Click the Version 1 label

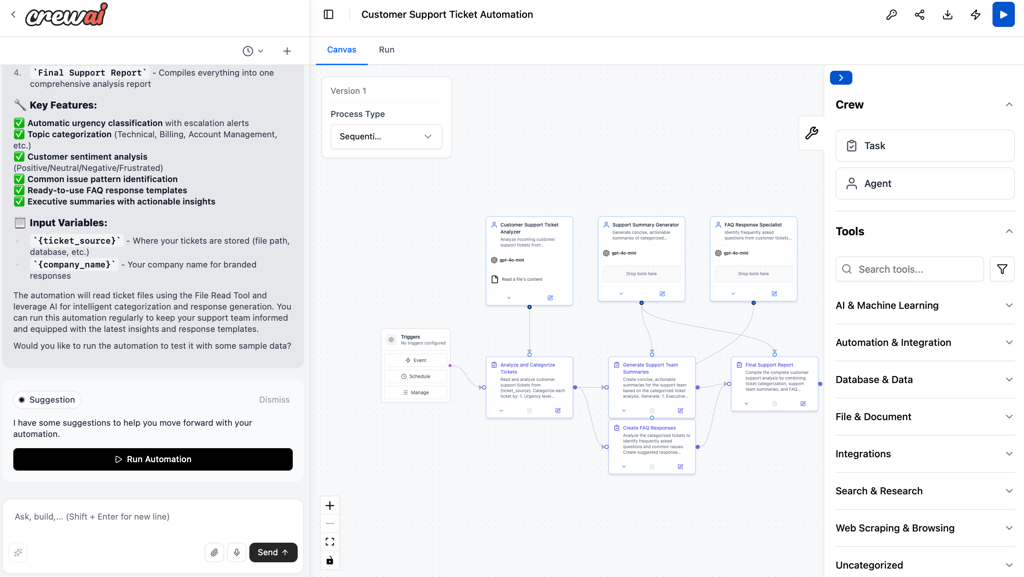(349, 91)
